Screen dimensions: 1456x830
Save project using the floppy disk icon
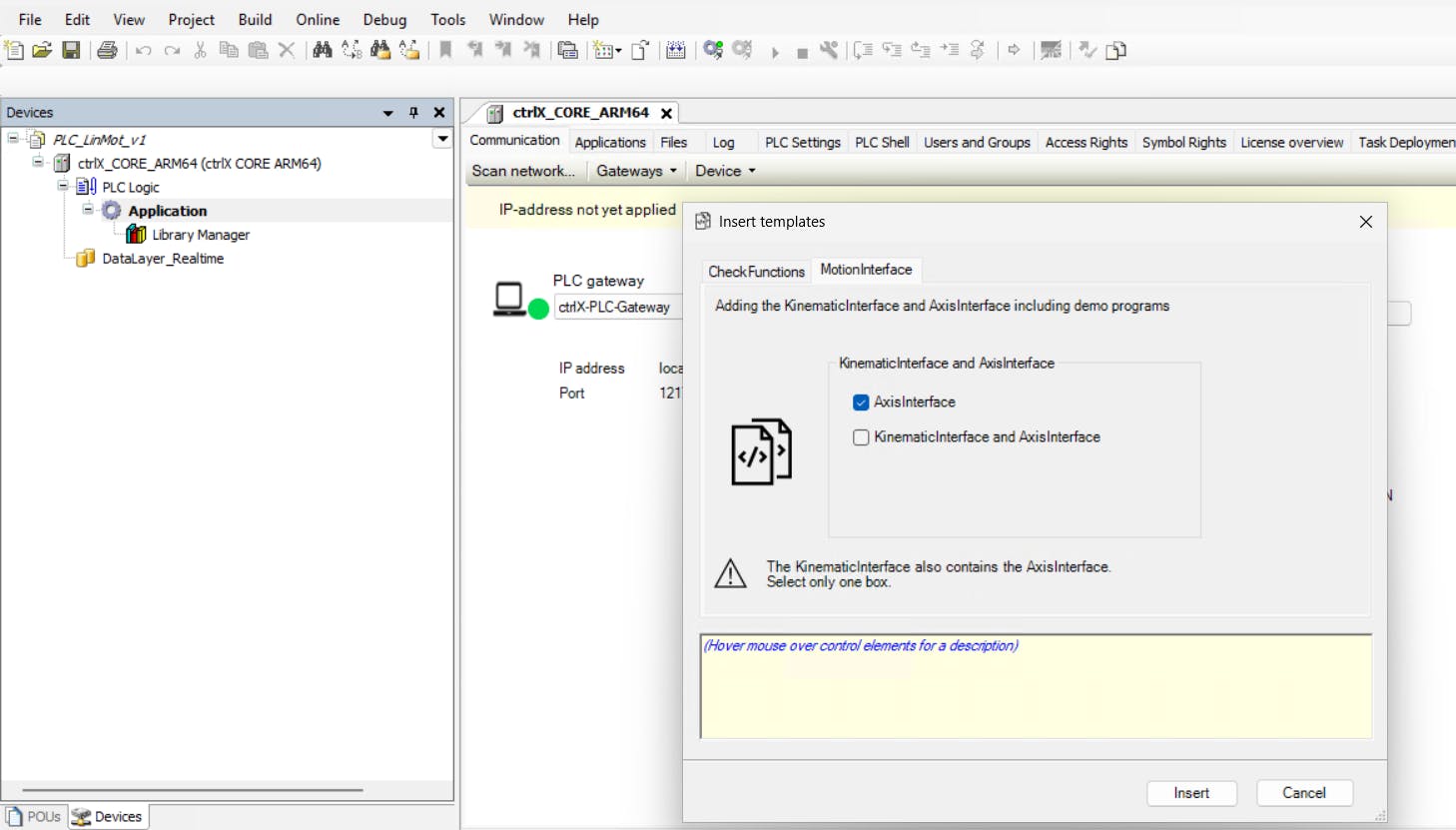tap(71, 50)
